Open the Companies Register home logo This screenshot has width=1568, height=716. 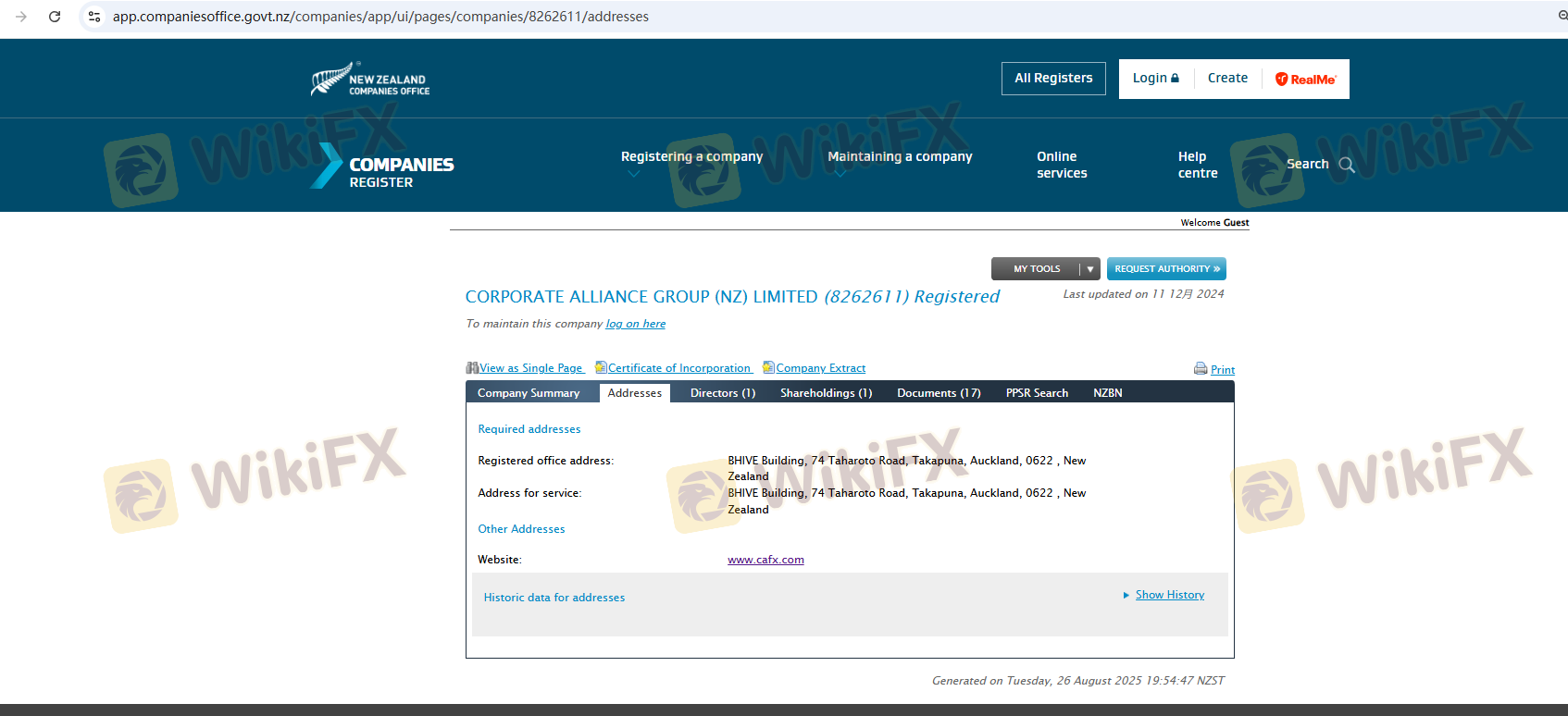point(382,167)
